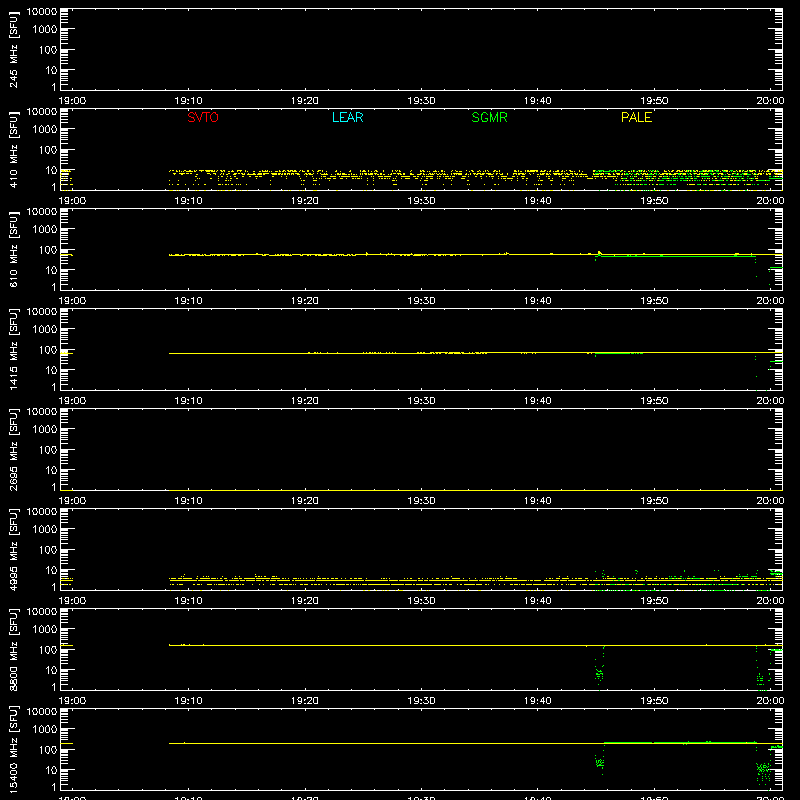Click green dot cluster near 19:45 in 8800 MHz panel

tap(599, 674)
